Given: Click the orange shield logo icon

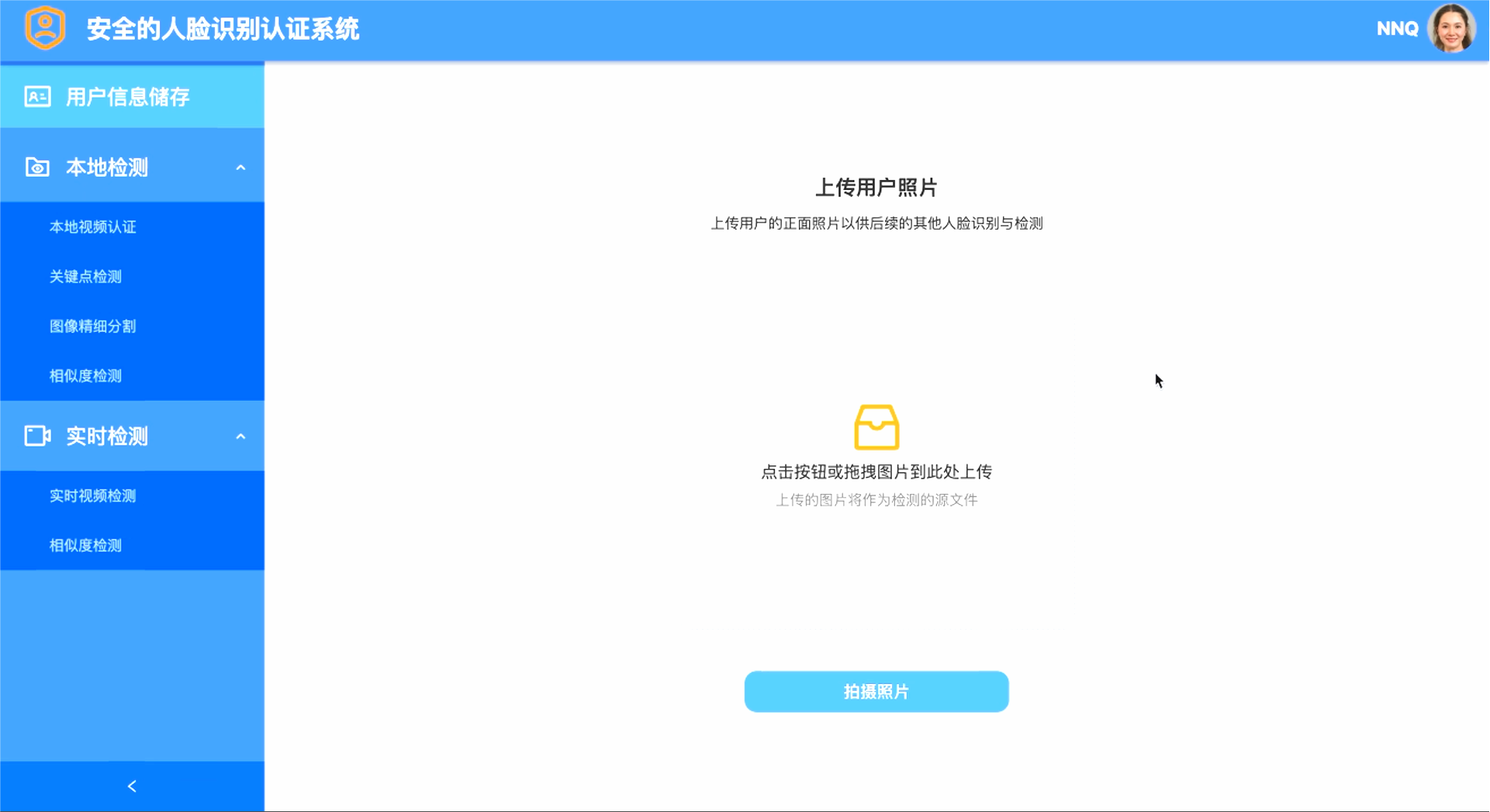Looking at the screenshot, I should pyautogui.click(x=45, y=28).
